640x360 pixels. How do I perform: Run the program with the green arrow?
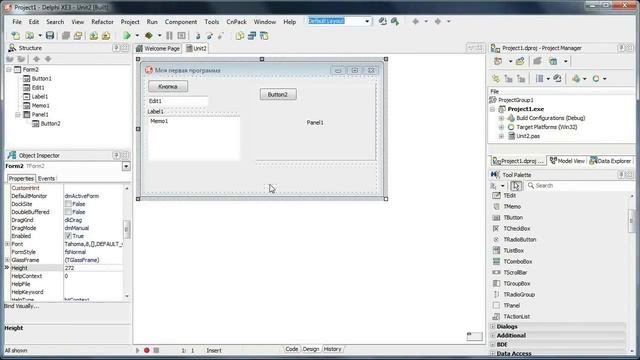click(x=127, y=36)
